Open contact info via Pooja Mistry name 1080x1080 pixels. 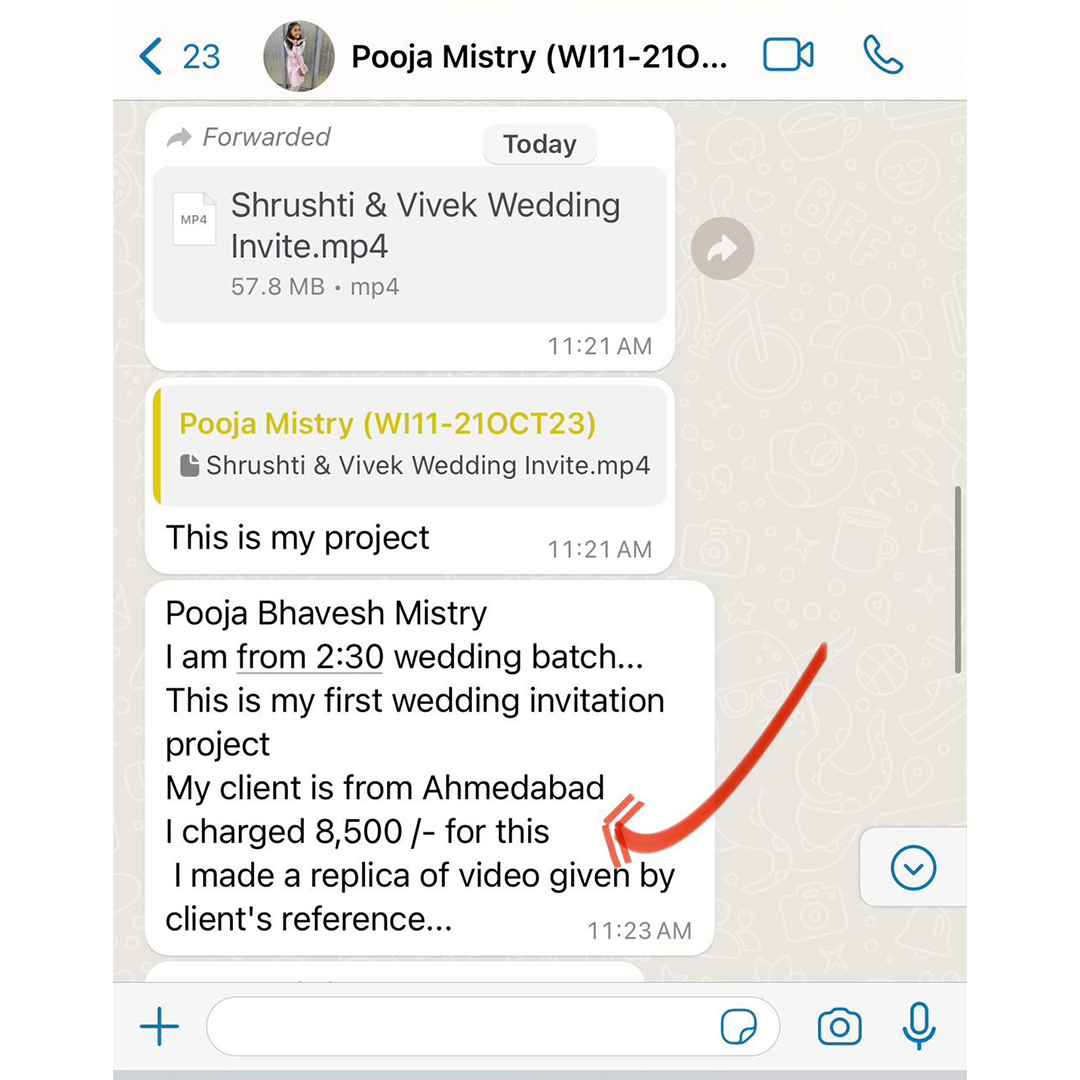click(x=539, y=57)
